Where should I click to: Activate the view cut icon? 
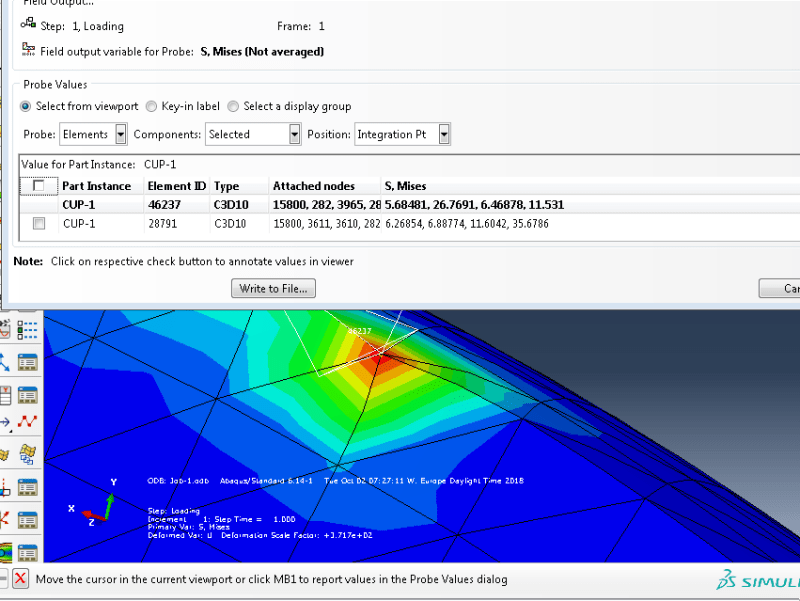pyautogui.click(x=5, y=487)
